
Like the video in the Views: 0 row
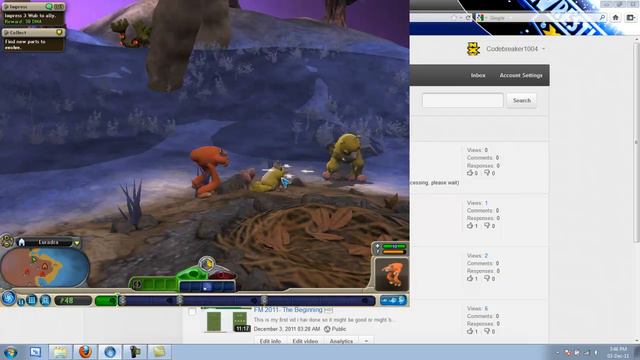pos(470,173)
